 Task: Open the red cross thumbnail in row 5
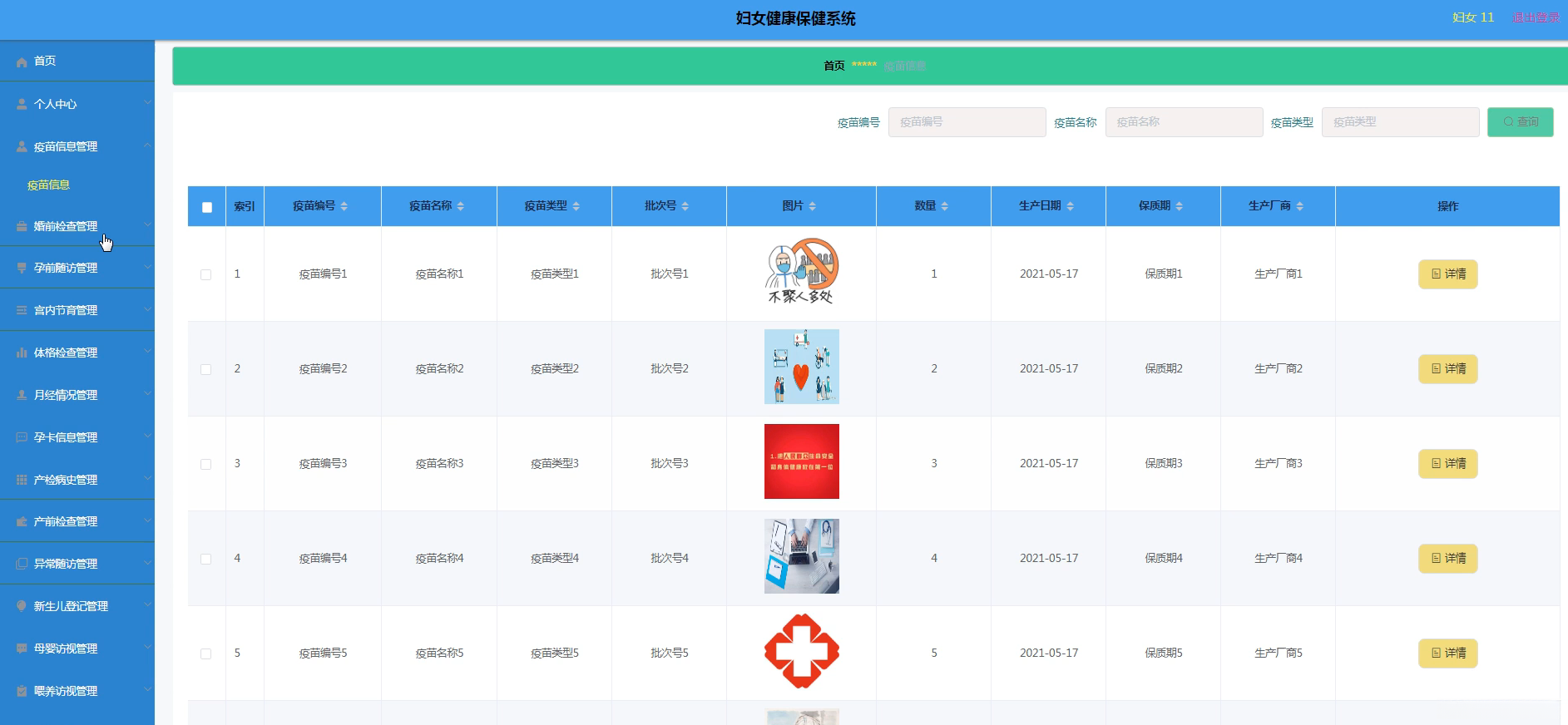click(x=802, y=651)
